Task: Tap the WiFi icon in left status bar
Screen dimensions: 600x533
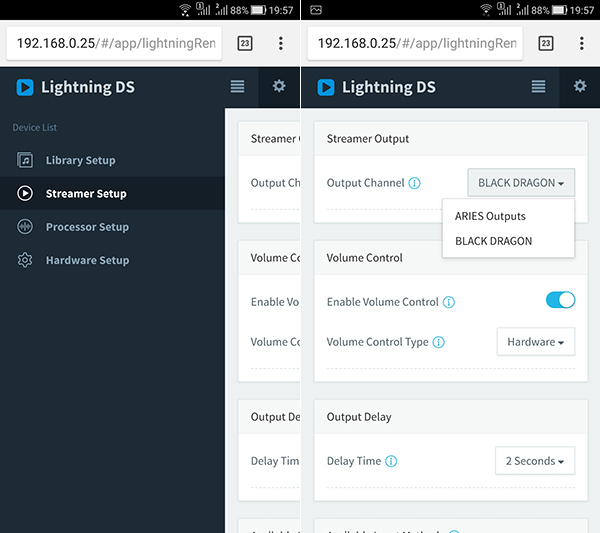Action: (x=185, y=10)
